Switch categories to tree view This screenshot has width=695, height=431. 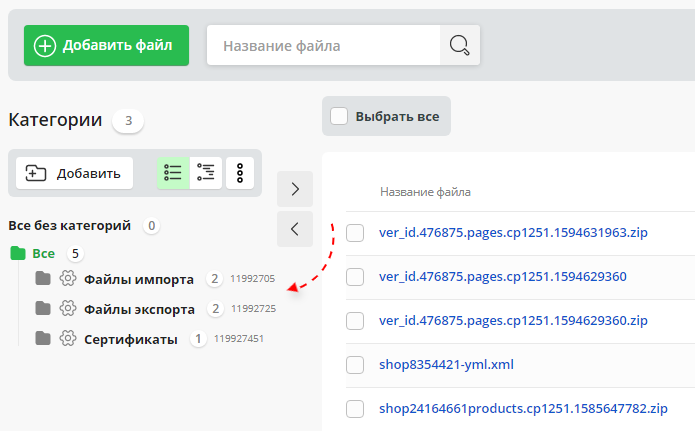(x=206, y=172)
